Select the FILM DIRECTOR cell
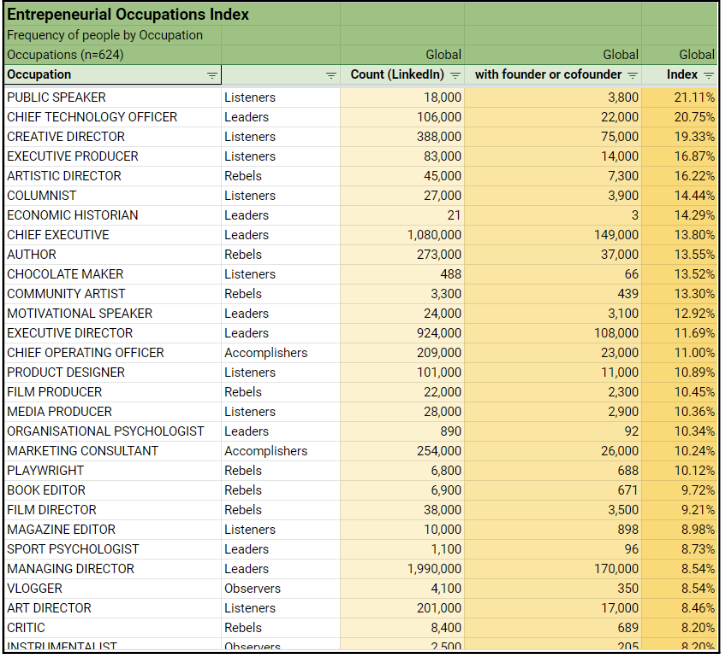The height and width of the screenshot is (654, 722). point(113,510)
